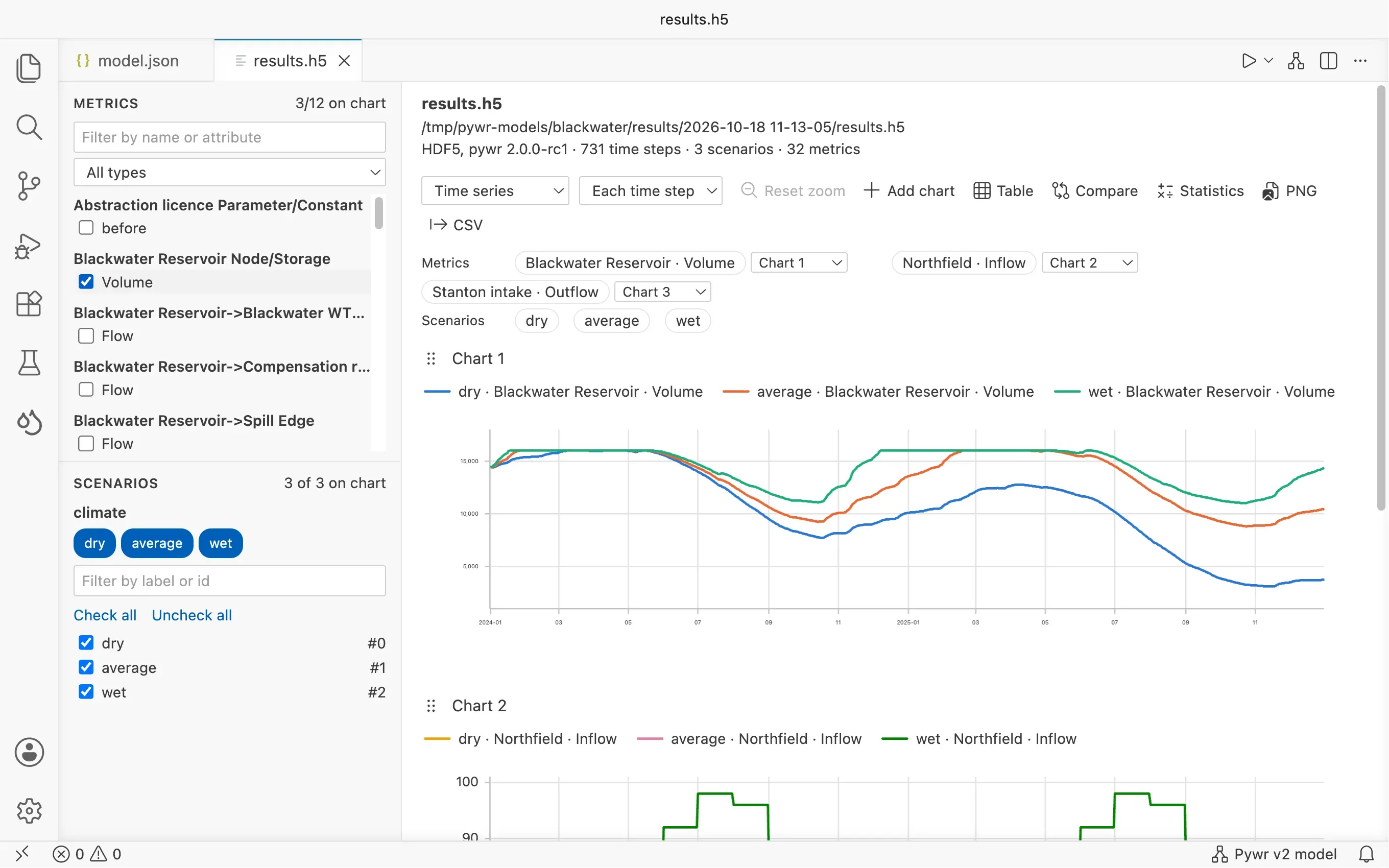Open the Time series dropdown
Screen dimensions: 1389x868
point(495,190)
